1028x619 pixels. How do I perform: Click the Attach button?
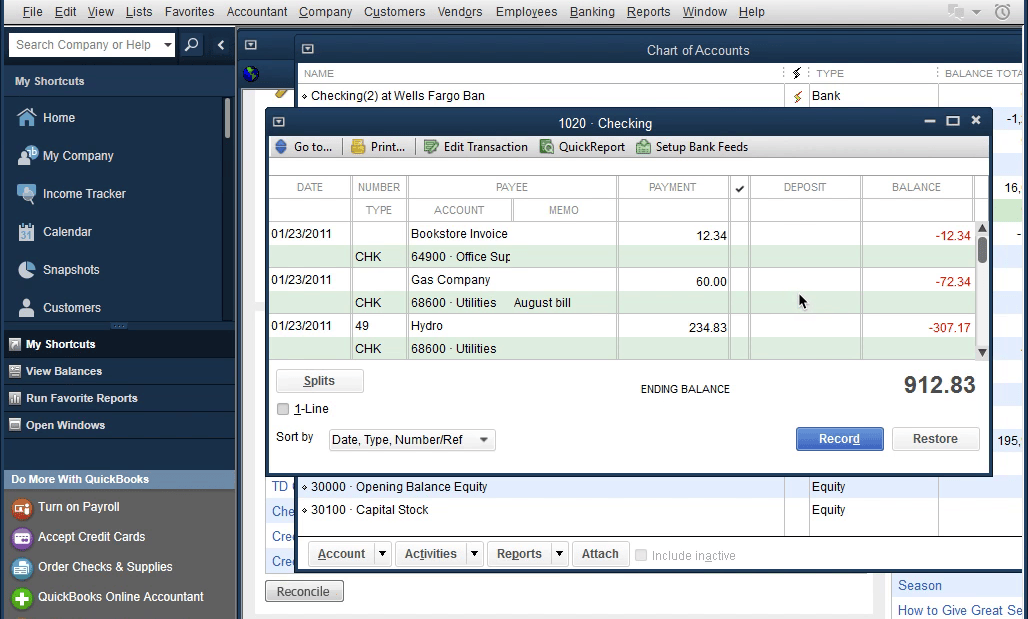click(600, 554)
